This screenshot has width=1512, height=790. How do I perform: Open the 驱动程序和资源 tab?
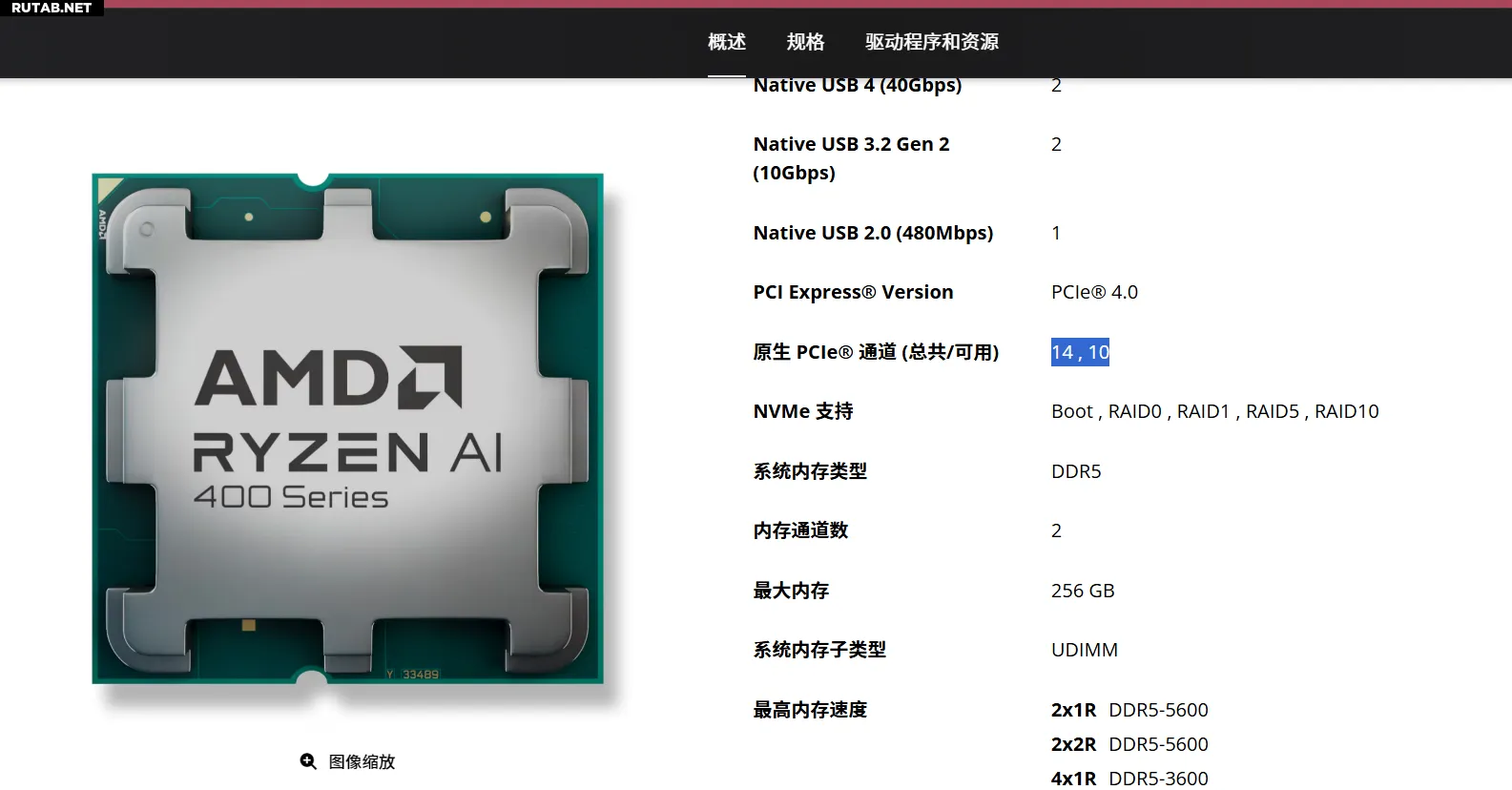[x=932, y=42]
